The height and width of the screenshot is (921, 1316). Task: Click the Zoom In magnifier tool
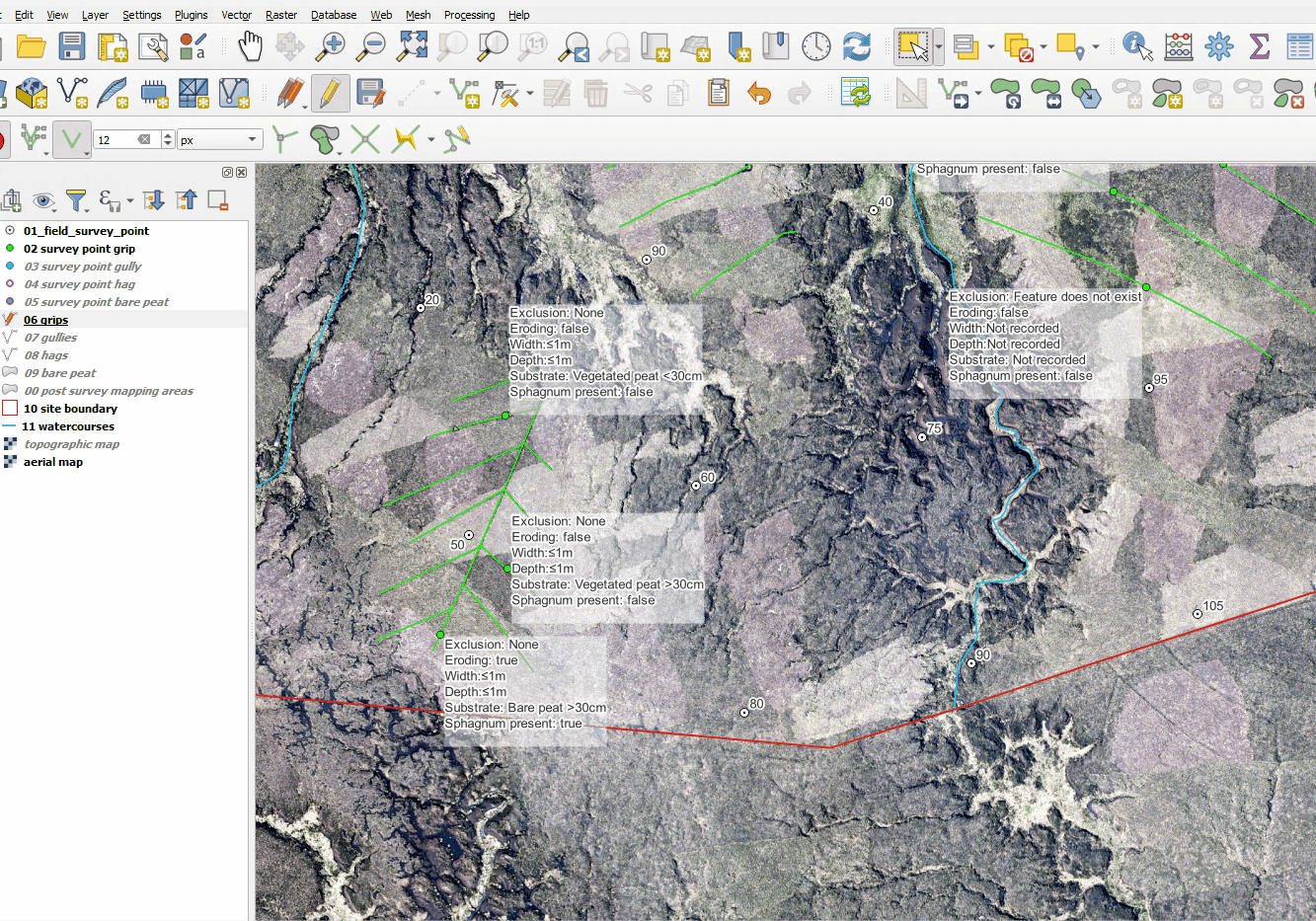[330, 45]
